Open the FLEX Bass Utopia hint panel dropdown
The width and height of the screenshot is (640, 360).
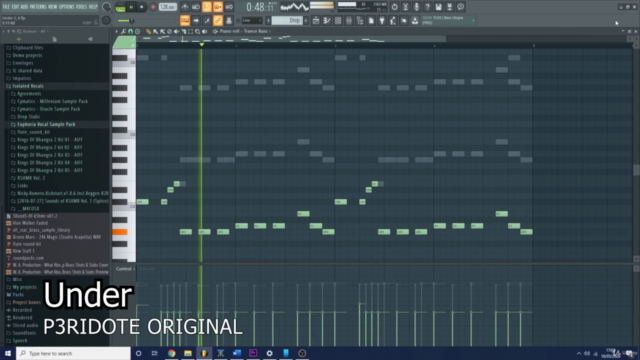[473, 20]
